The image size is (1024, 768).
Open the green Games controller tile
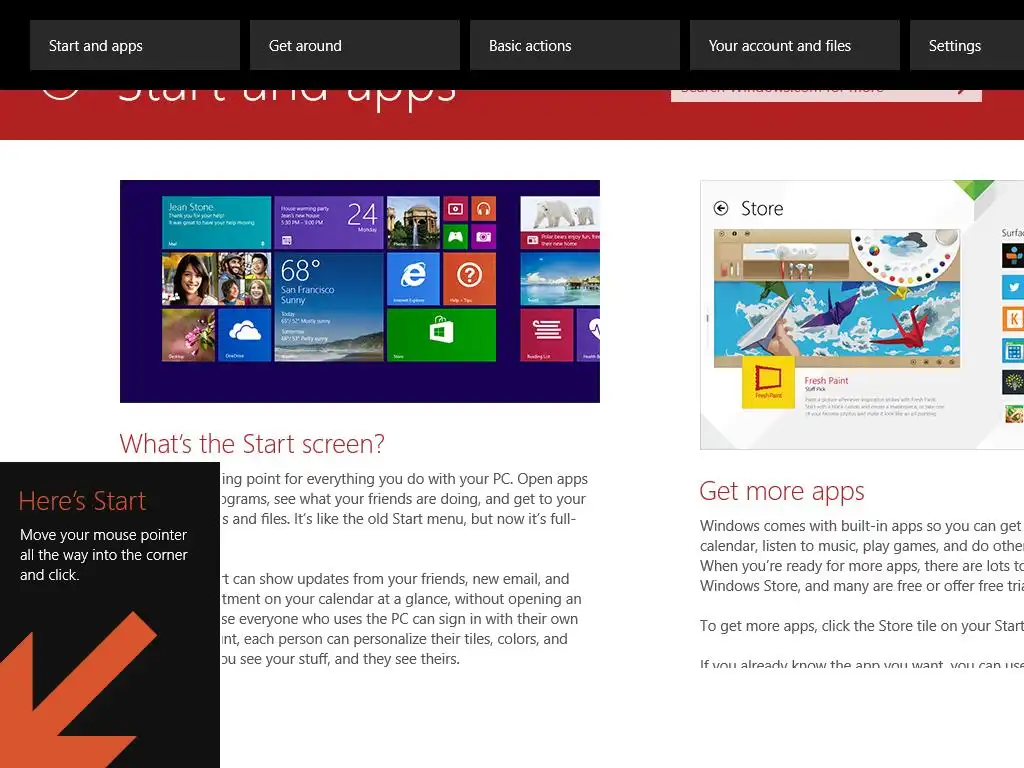click(x=455, y=236)
